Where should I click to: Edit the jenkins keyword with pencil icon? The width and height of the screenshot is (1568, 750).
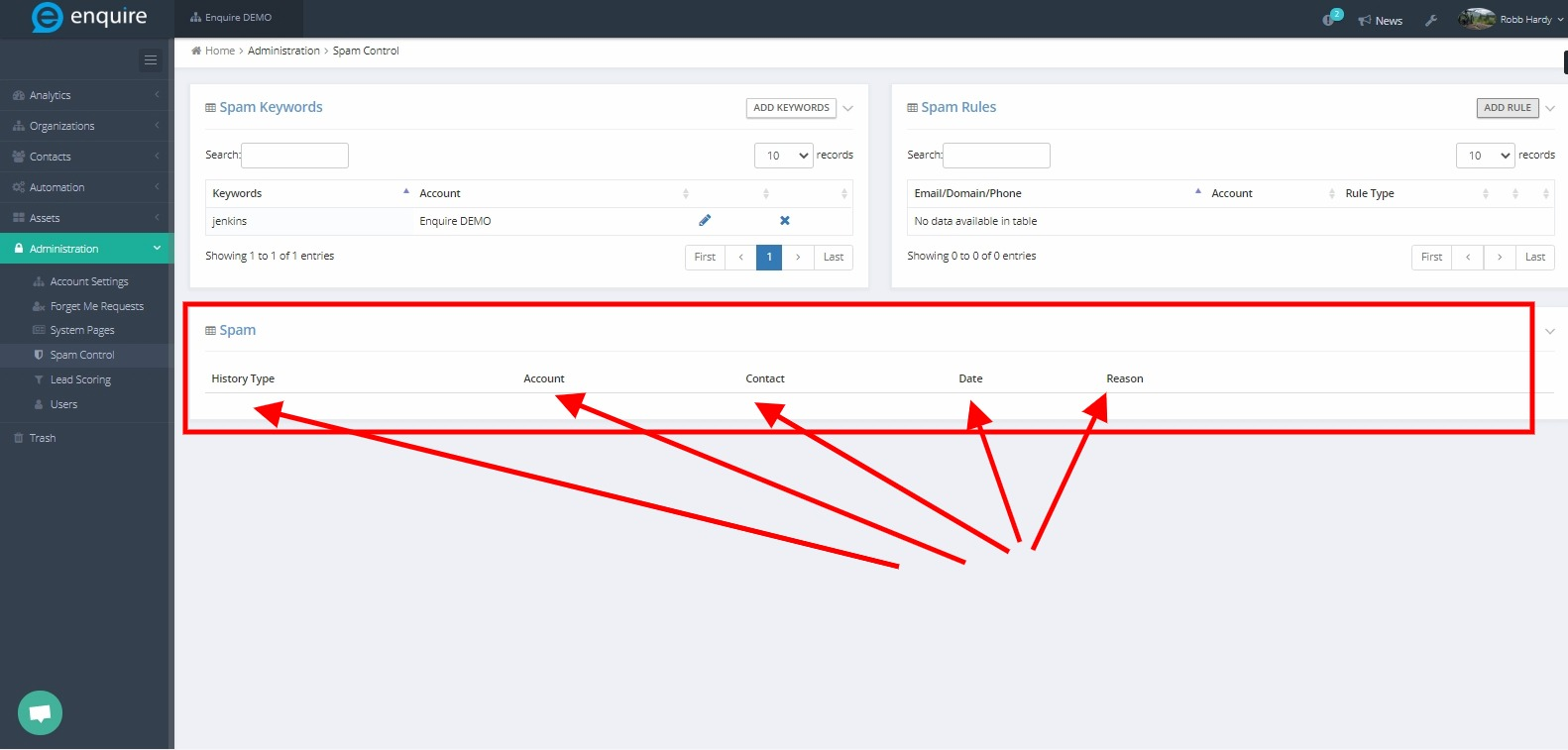pos(705,220)
